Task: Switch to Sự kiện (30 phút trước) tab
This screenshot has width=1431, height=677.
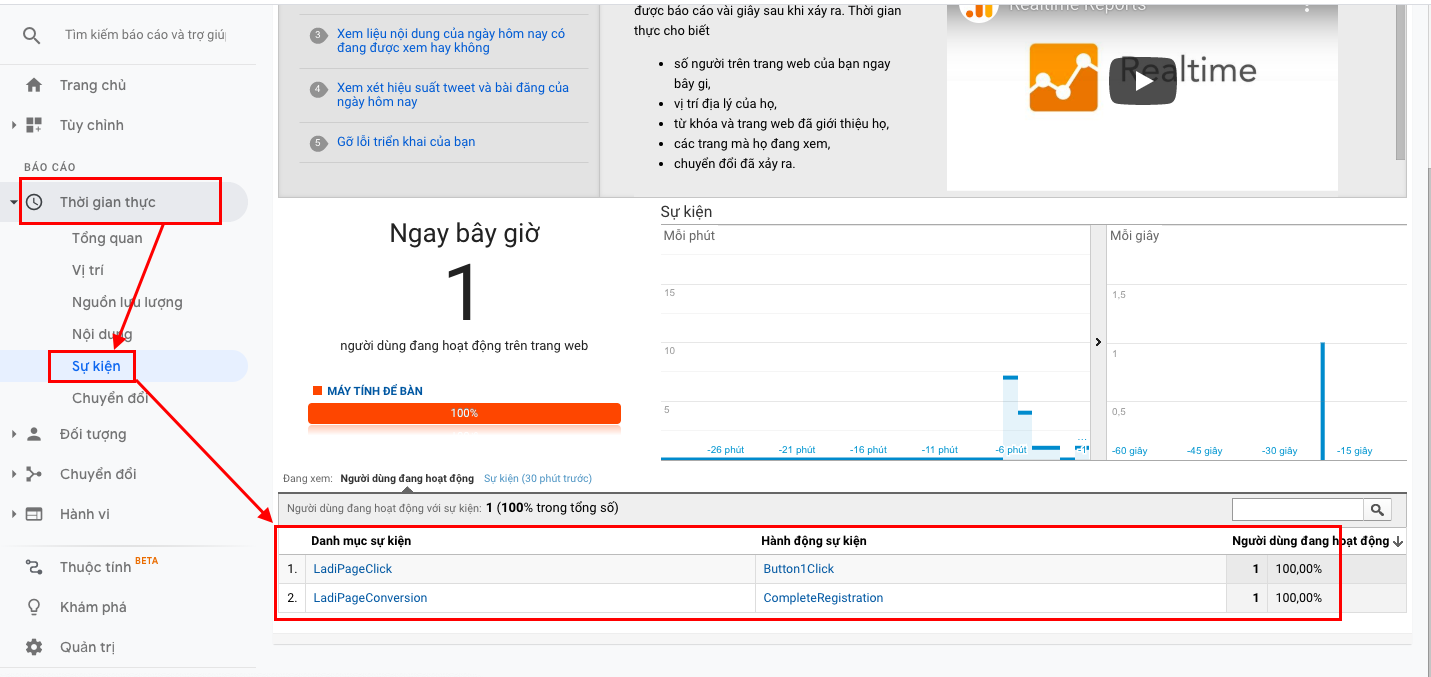Action: 537,479
